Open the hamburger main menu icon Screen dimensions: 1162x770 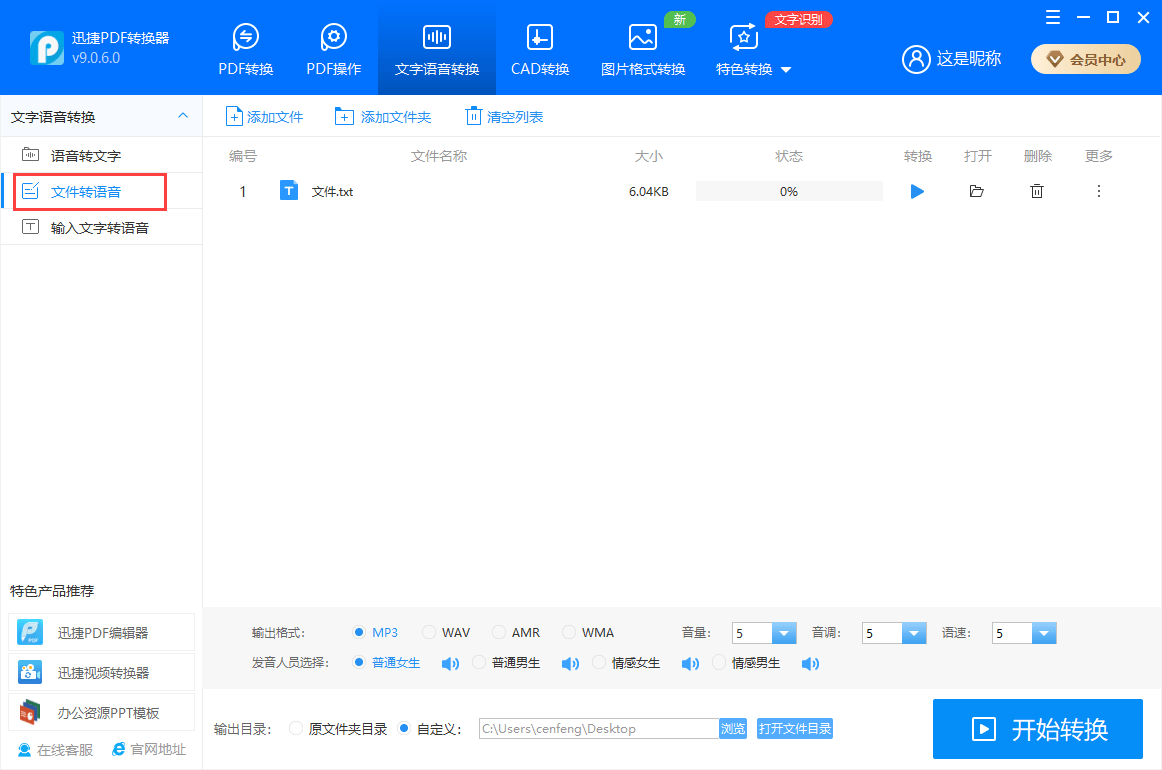(1053, 17)
